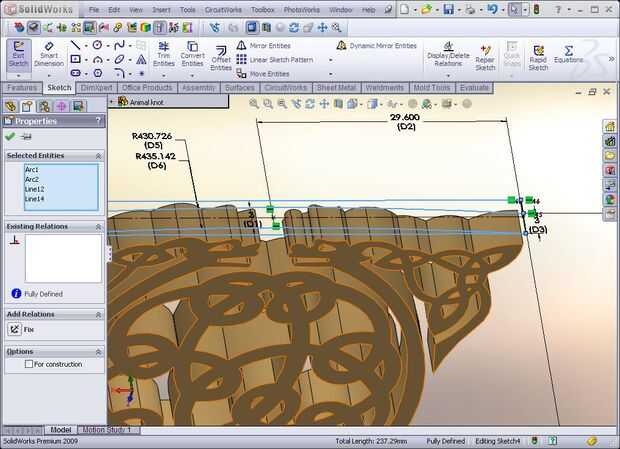620x449 pixels.
Task: Select Line12 in Selected Entities list
Action: [34, 189]
